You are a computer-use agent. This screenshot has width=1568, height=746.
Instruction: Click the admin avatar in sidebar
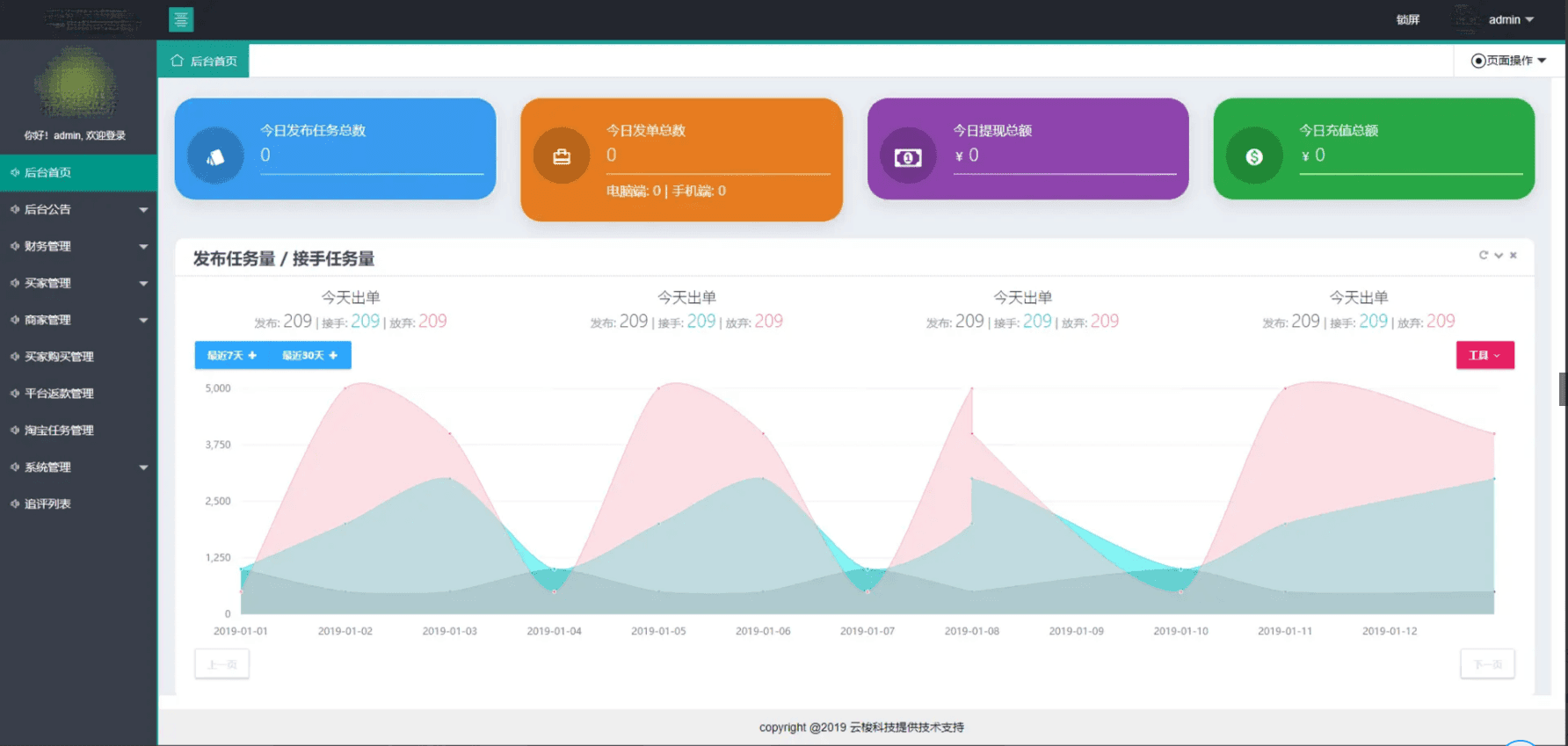[x=77, y=83]
